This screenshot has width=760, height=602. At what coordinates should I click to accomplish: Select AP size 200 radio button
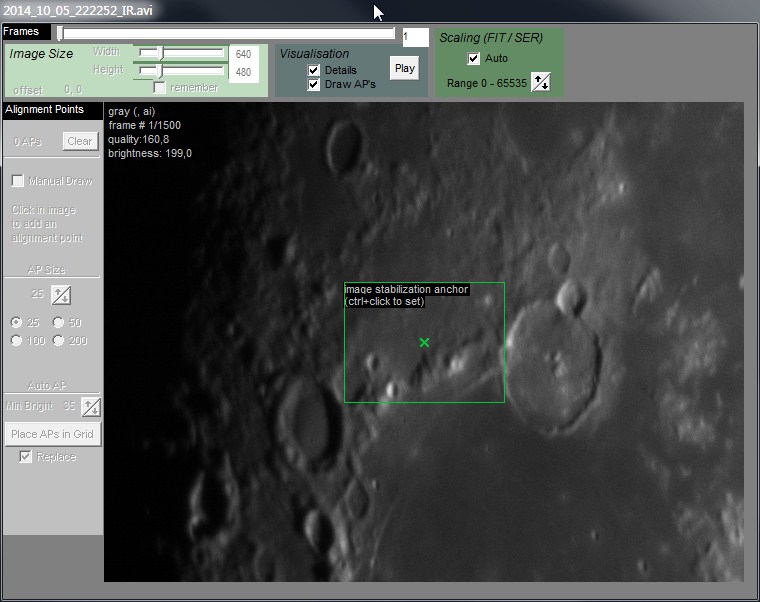[58, 341]
